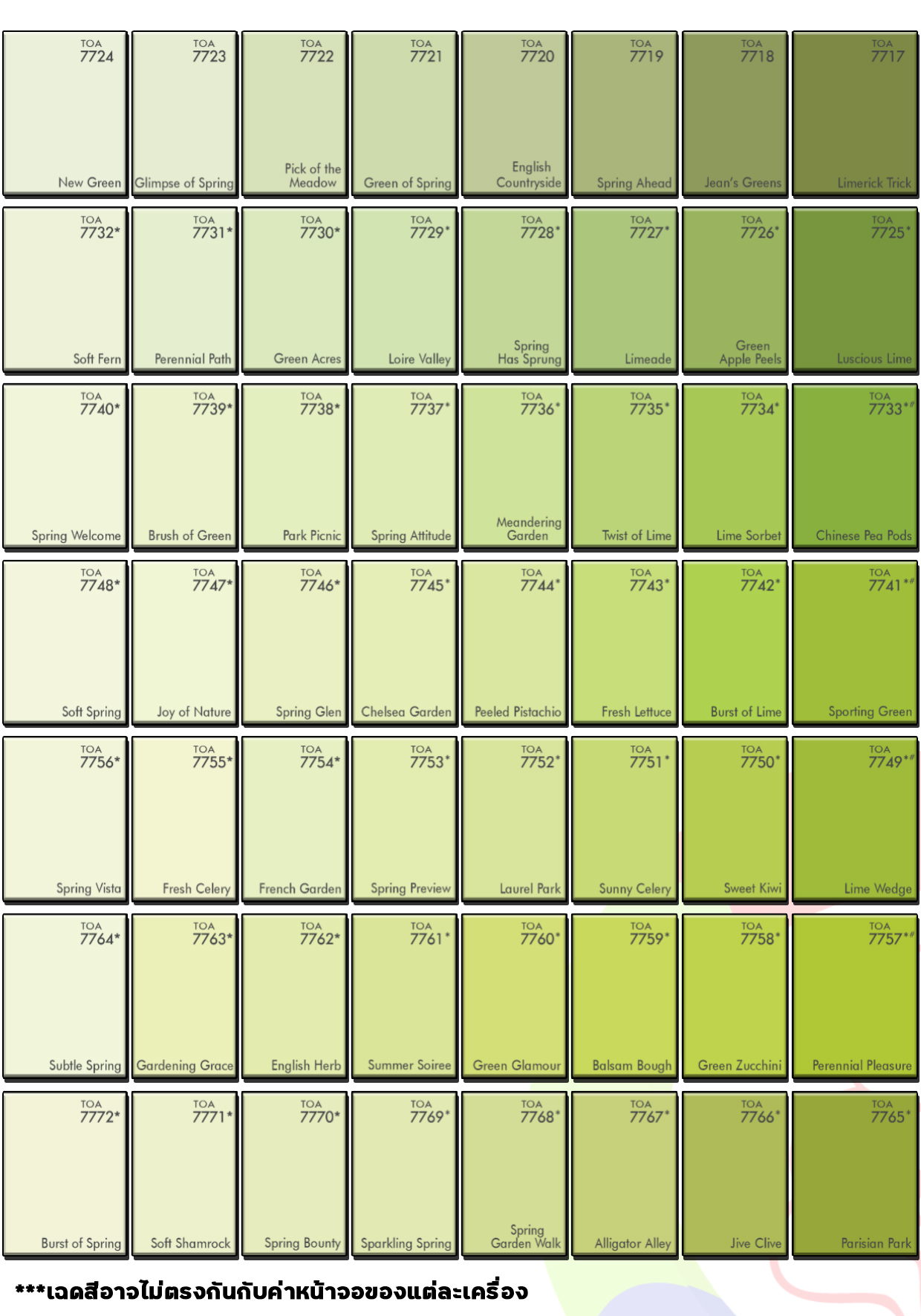Select Perennial Pleasure 7757 swatch
This screenshot has width=921, height=1316.
click(x=855, y=997)
